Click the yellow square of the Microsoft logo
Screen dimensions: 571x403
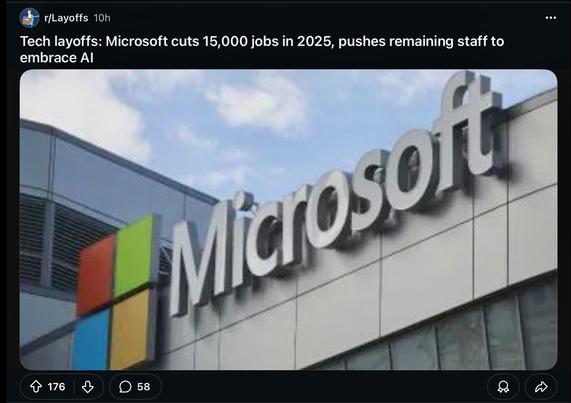click(x=130, y=328)
